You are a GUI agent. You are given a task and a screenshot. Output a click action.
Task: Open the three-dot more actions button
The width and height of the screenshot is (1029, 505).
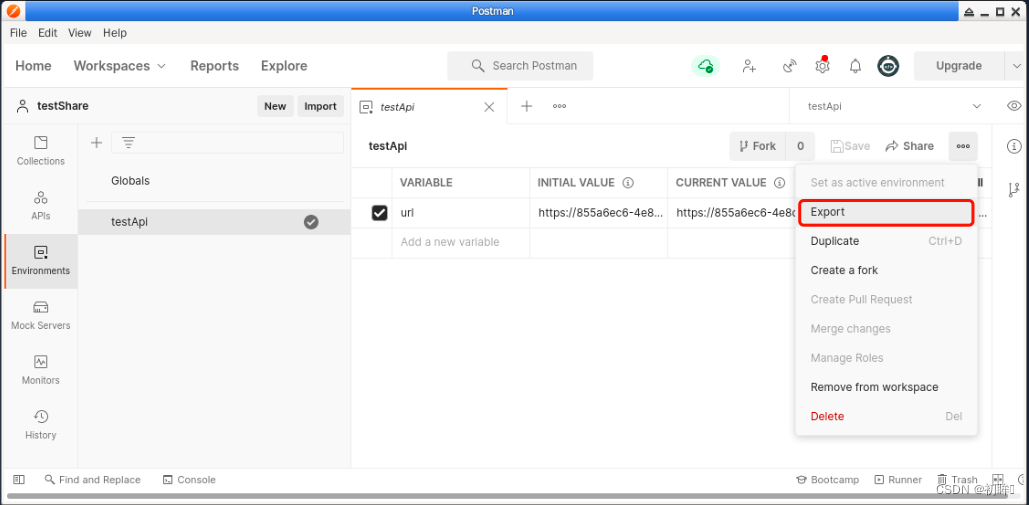963,146
